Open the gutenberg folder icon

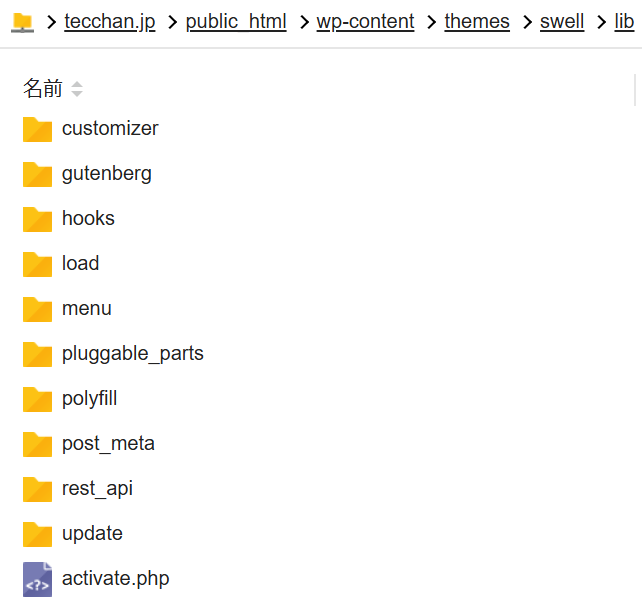tap(37, 174)
